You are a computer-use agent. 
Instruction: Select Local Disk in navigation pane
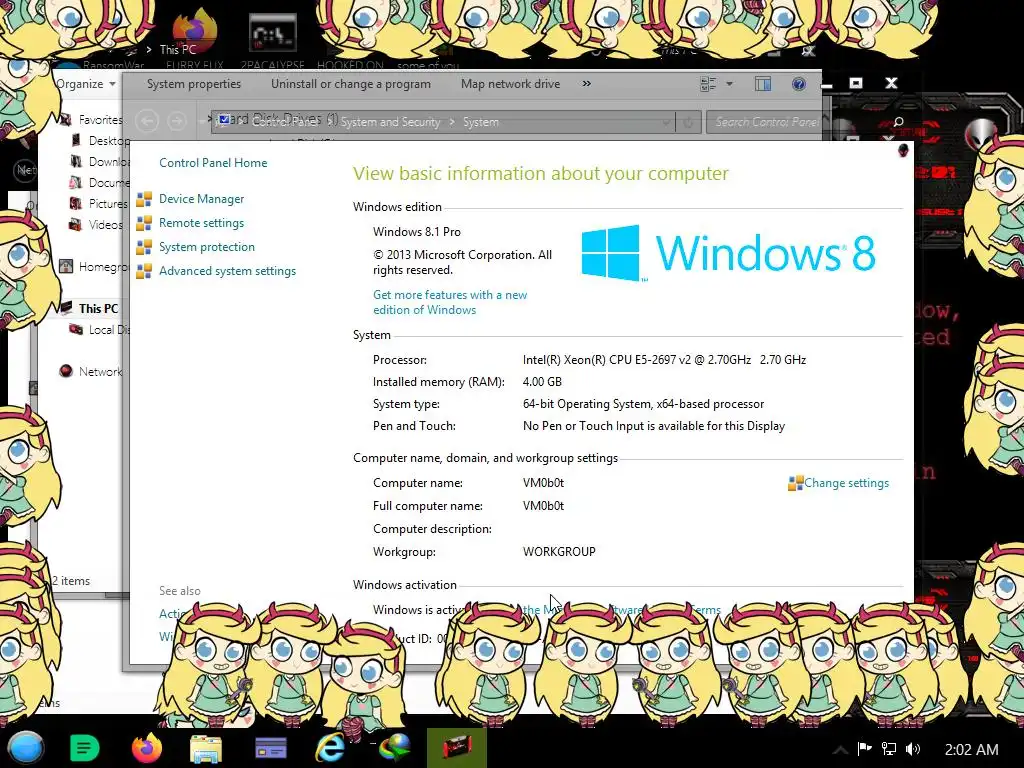(109, 330)
